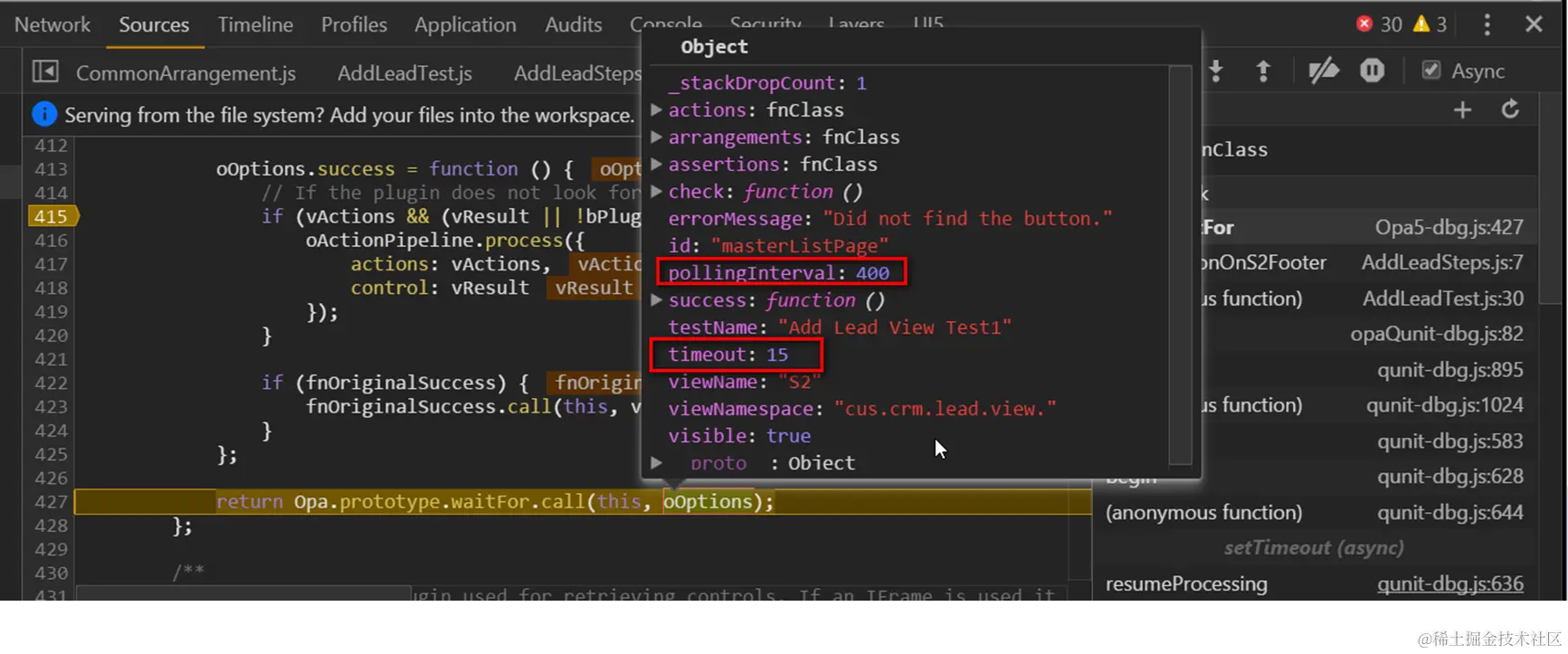This screenshot has height=654, width=1568.
Task: Expand the success function property
Action: click(657, 300)
